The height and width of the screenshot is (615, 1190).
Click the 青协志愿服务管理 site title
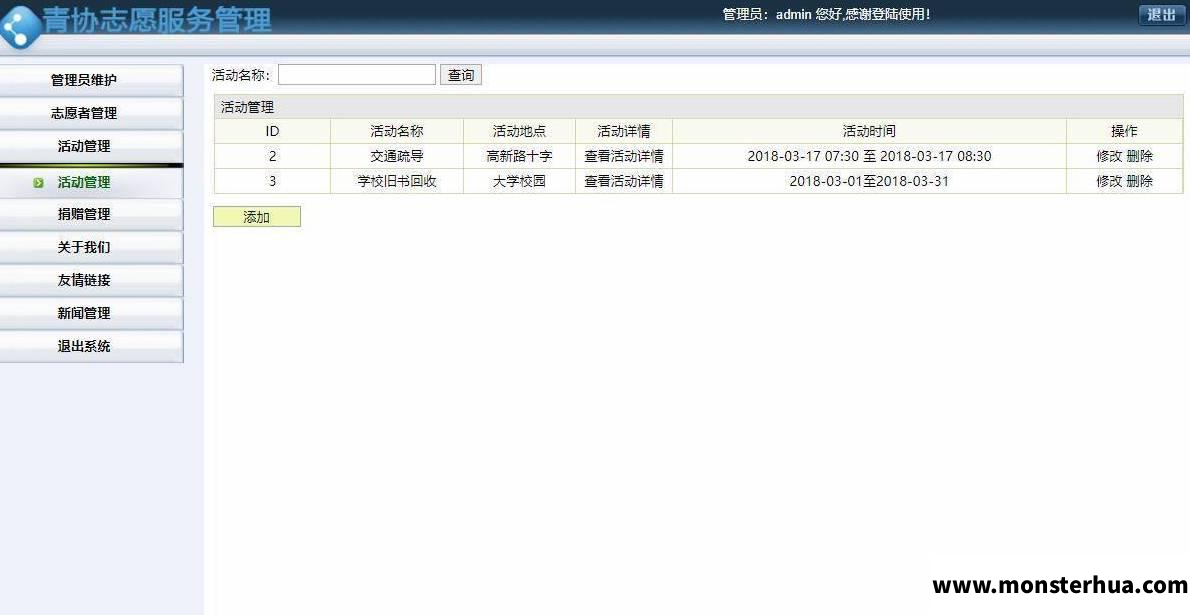(157, 19)
